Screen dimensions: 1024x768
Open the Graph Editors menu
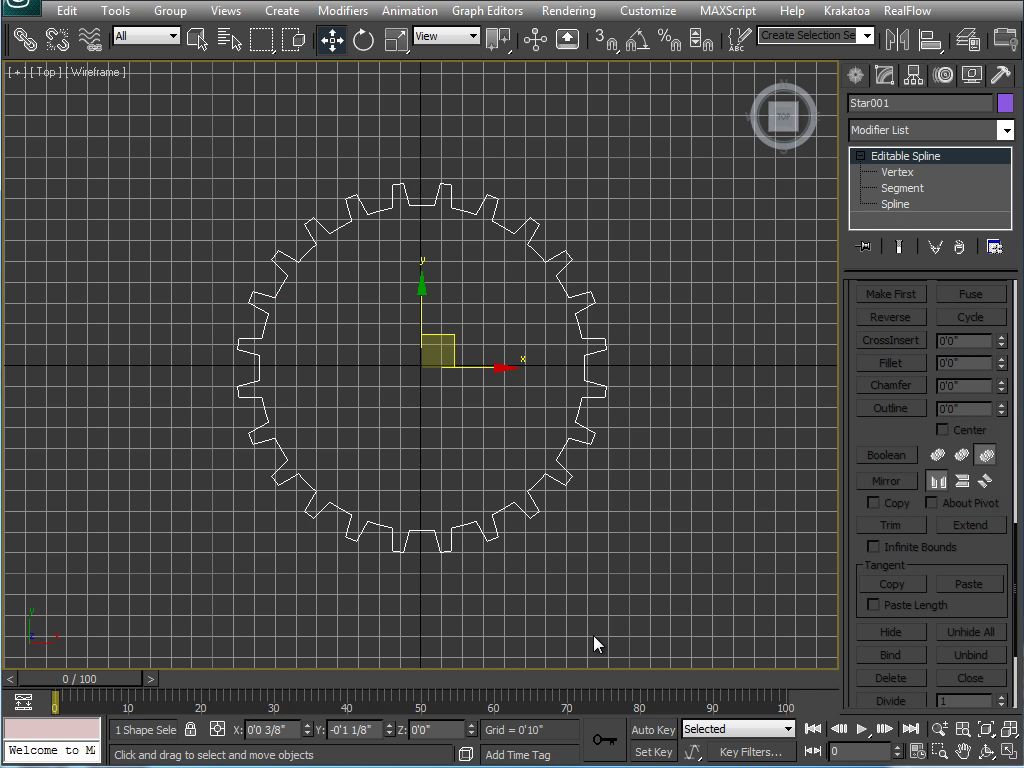[x=487, y=10]
